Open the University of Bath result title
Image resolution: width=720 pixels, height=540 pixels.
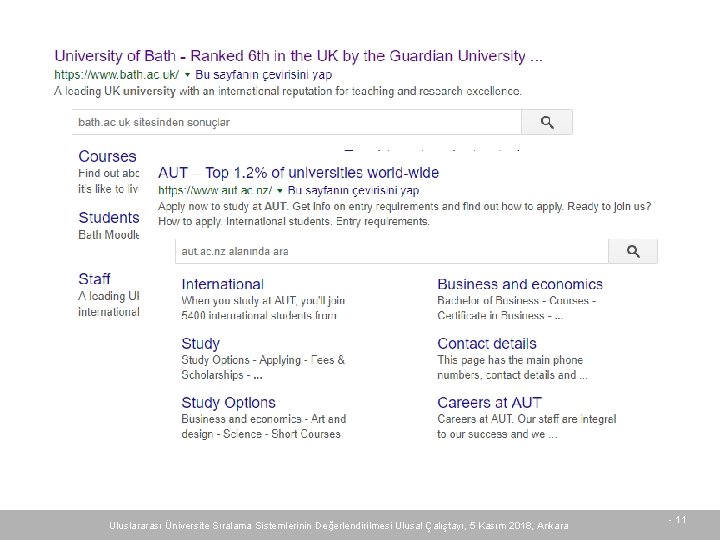(x=298, y=56)
